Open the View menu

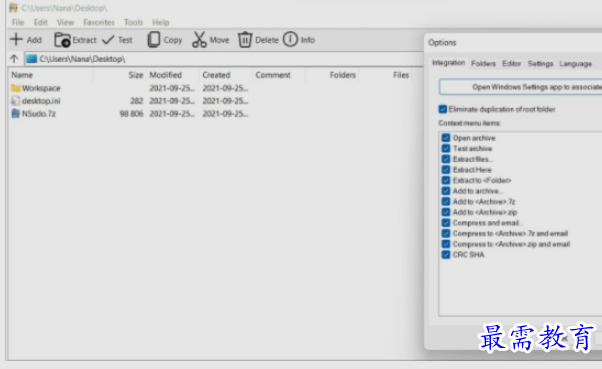66,22
